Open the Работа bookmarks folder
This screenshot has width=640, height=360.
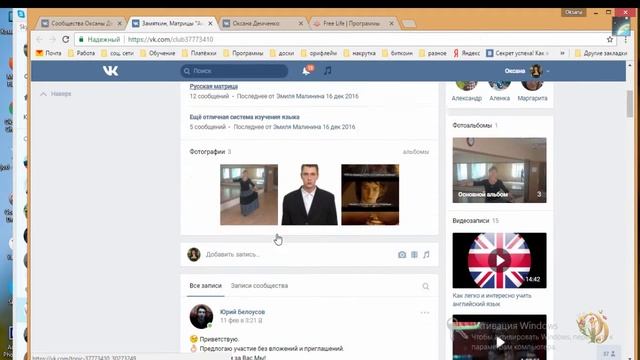click(81, 53)
